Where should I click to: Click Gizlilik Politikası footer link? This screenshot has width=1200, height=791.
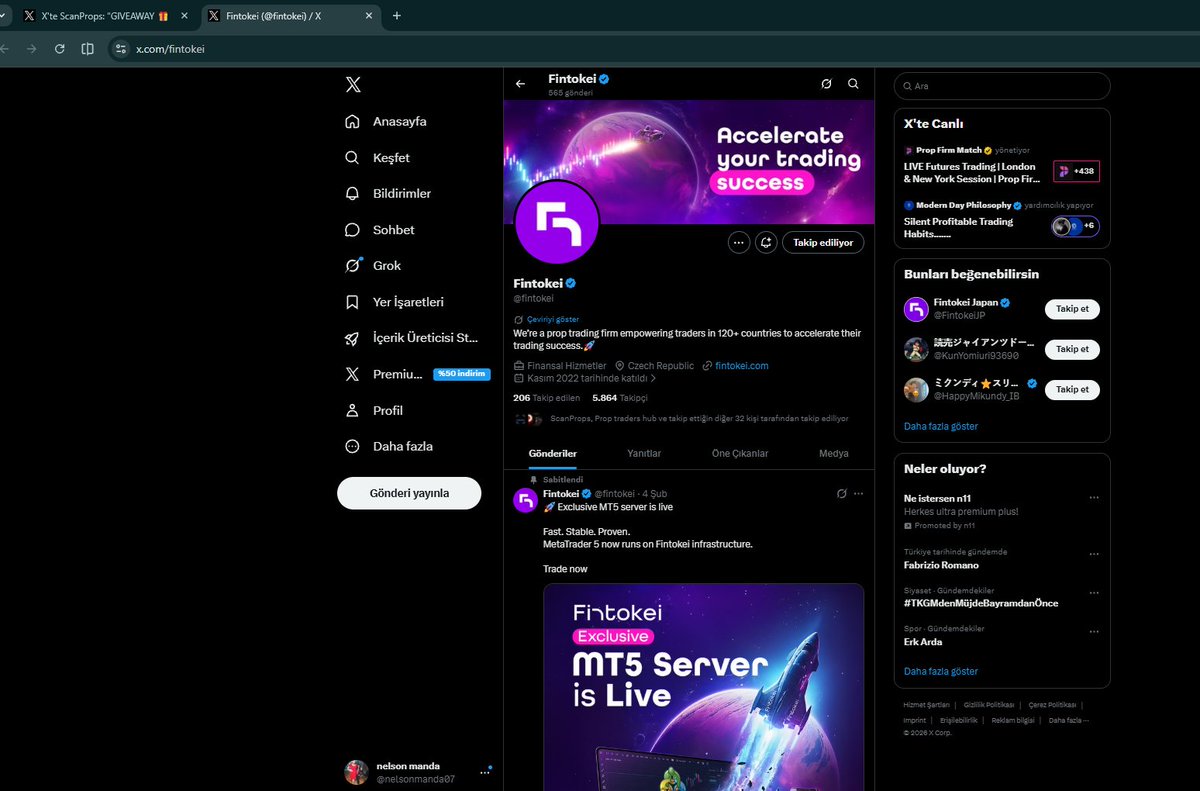988,705
